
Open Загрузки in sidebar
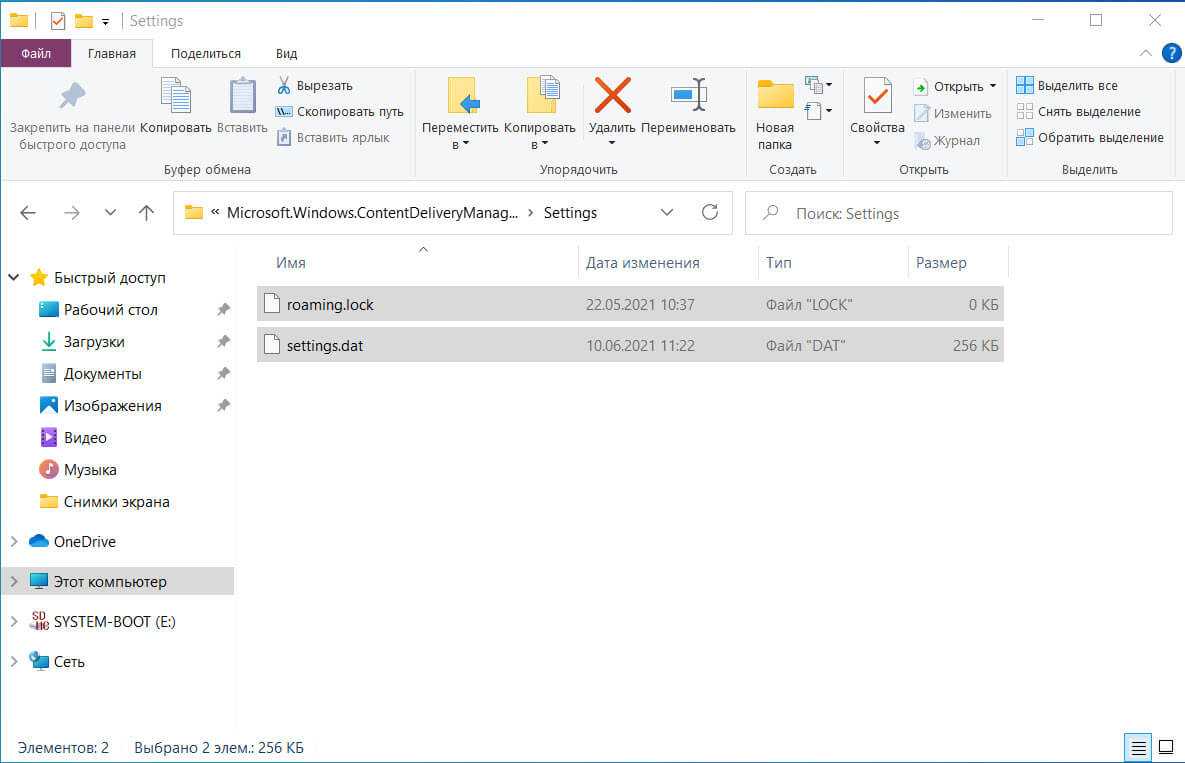(94, 342)
